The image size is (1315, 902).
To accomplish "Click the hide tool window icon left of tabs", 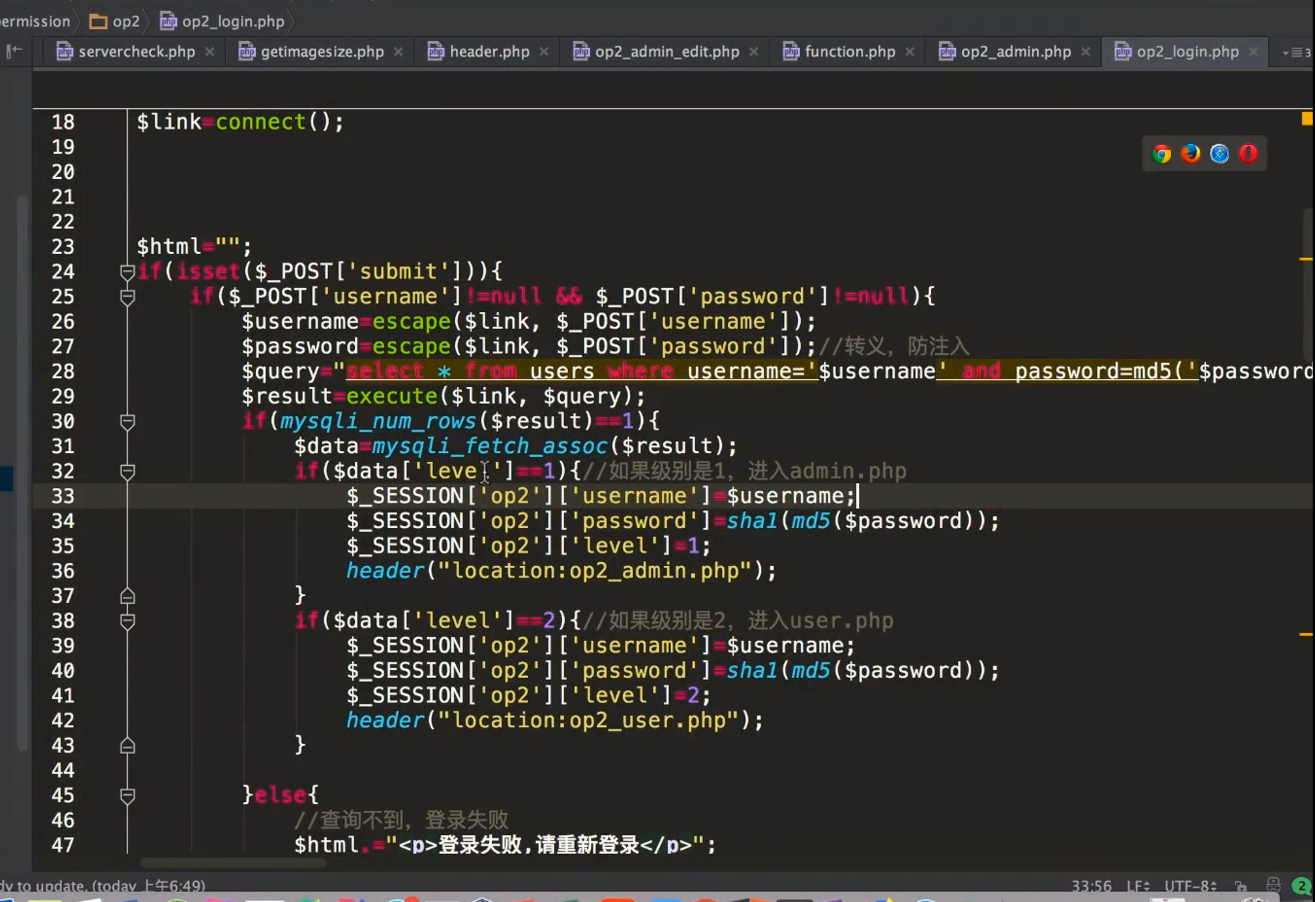I will (x=14, y=51).
